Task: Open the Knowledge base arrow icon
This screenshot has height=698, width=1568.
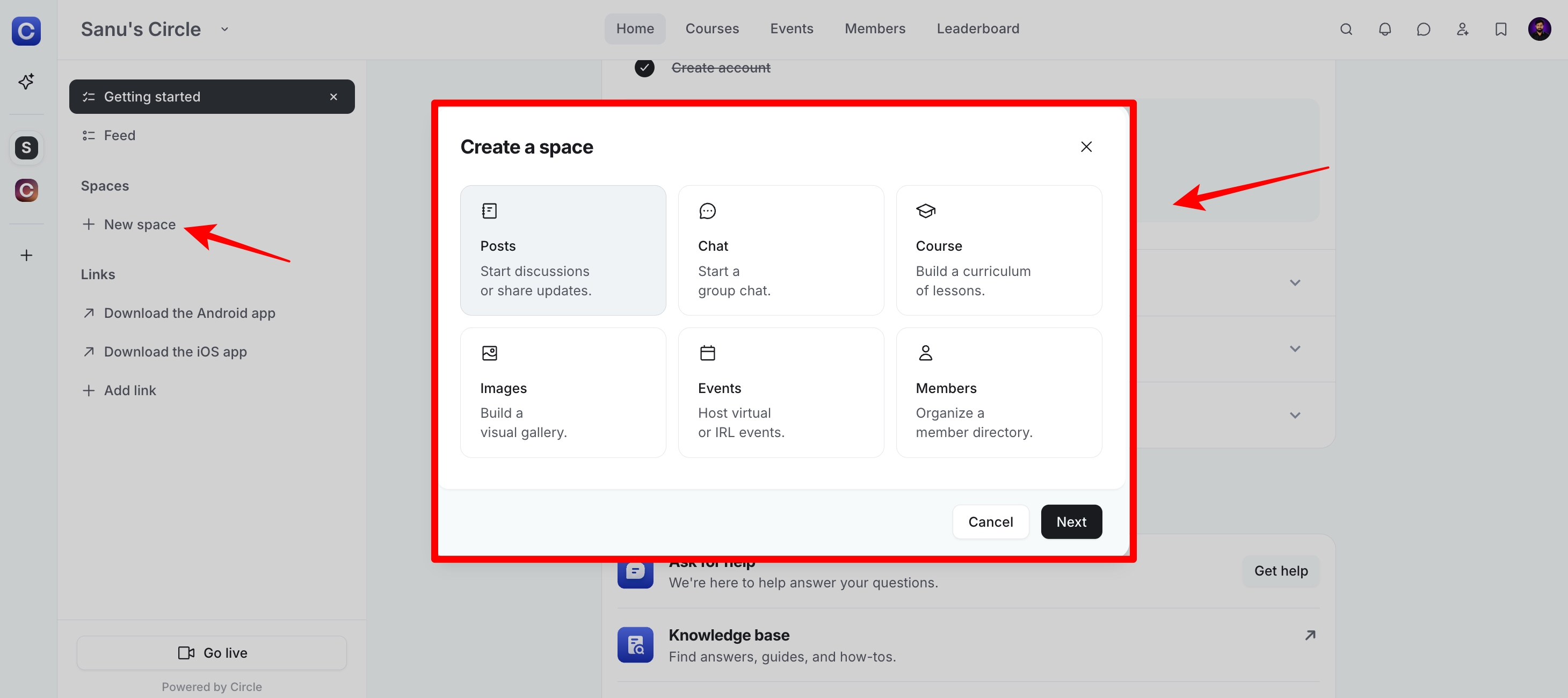Action: click(1310, 635)
